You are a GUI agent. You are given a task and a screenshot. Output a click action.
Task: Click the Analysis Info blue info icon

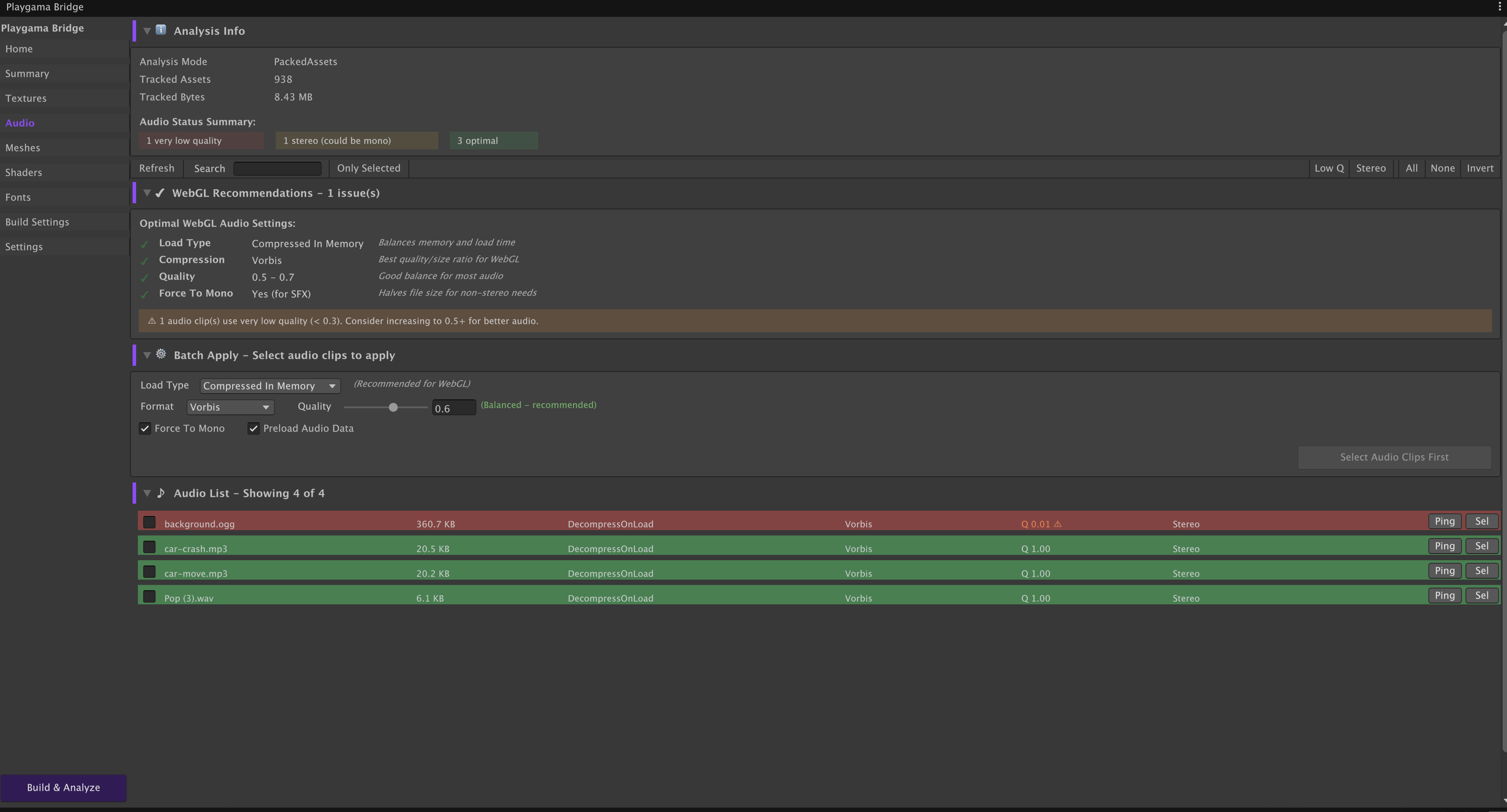[x=161, y=30]
